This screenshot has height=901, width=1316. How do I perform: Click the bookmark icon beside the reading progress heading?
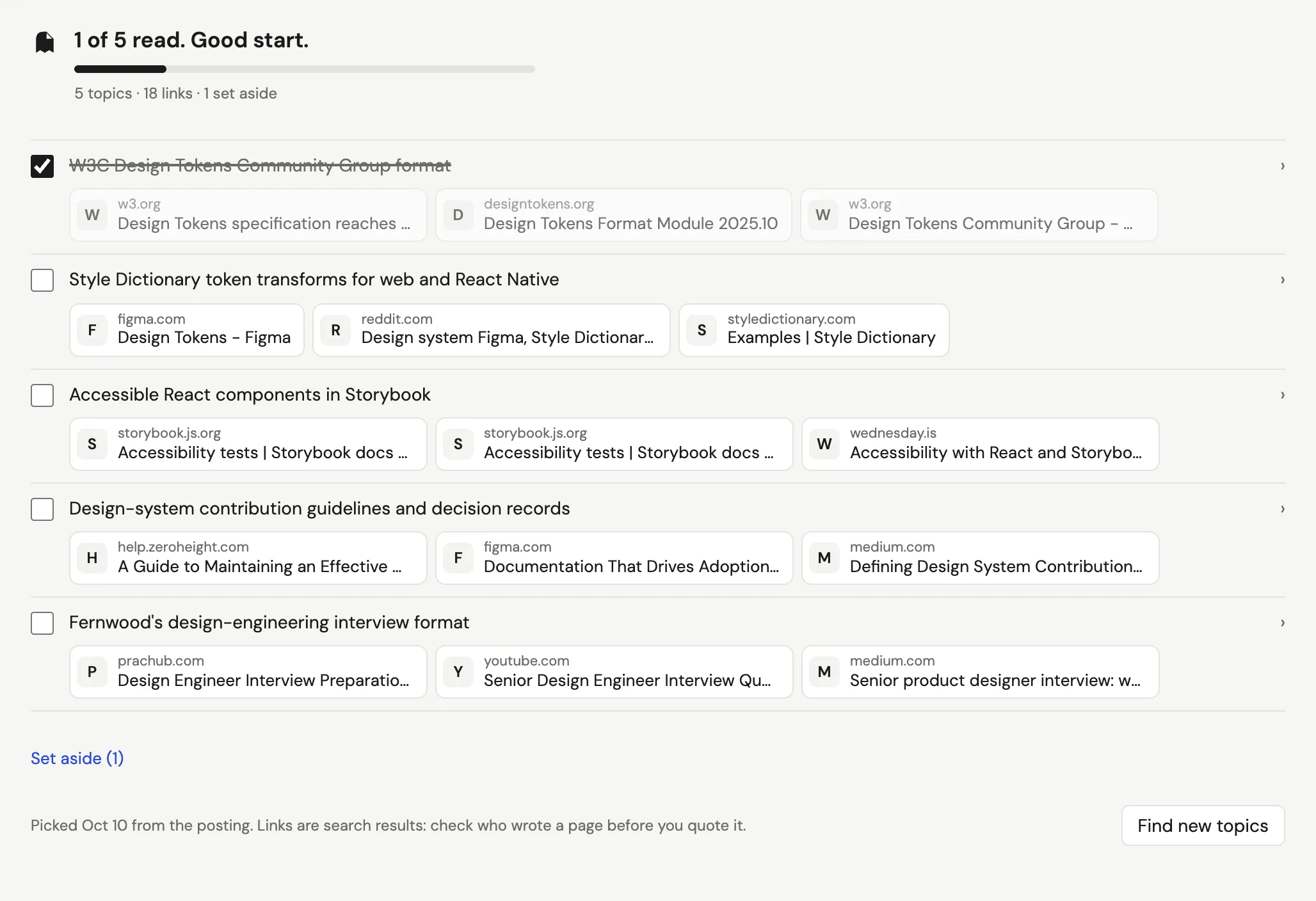pos(45,42)
